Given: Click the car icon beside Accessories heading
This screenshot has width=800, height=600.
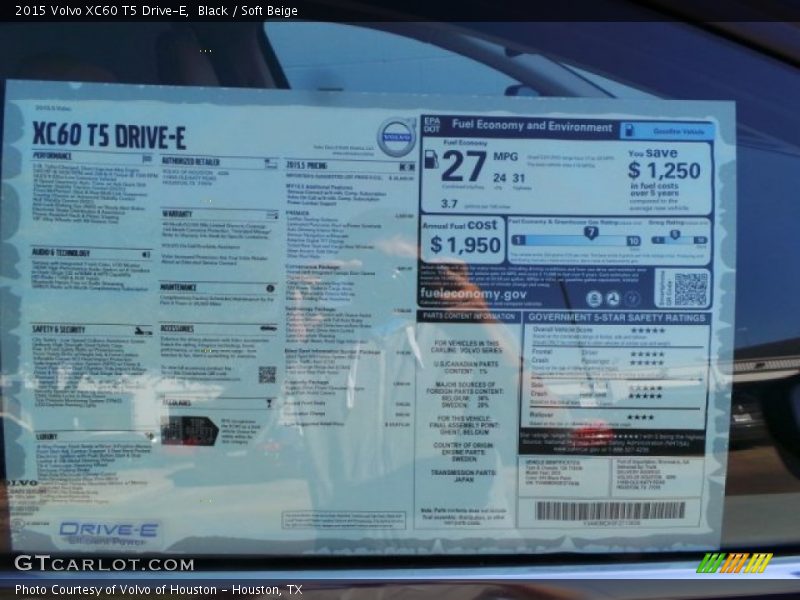Looking at the screenshot, I should (269, 329).
